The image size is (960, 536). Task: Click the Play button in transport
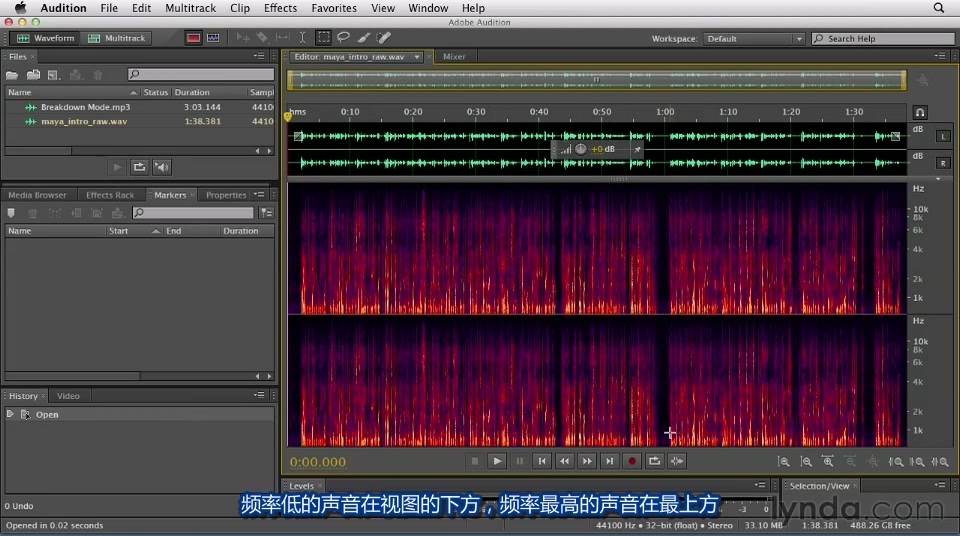click(x=497, y=461)
